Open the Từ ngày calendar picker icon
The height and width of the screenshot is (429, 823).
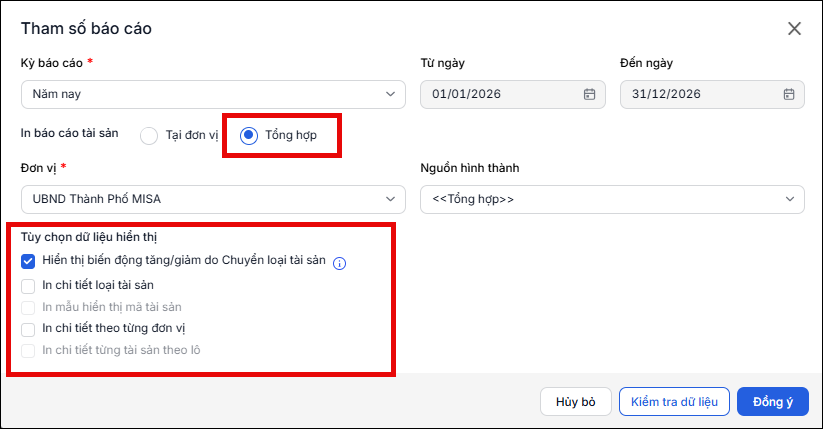[589, 95]
